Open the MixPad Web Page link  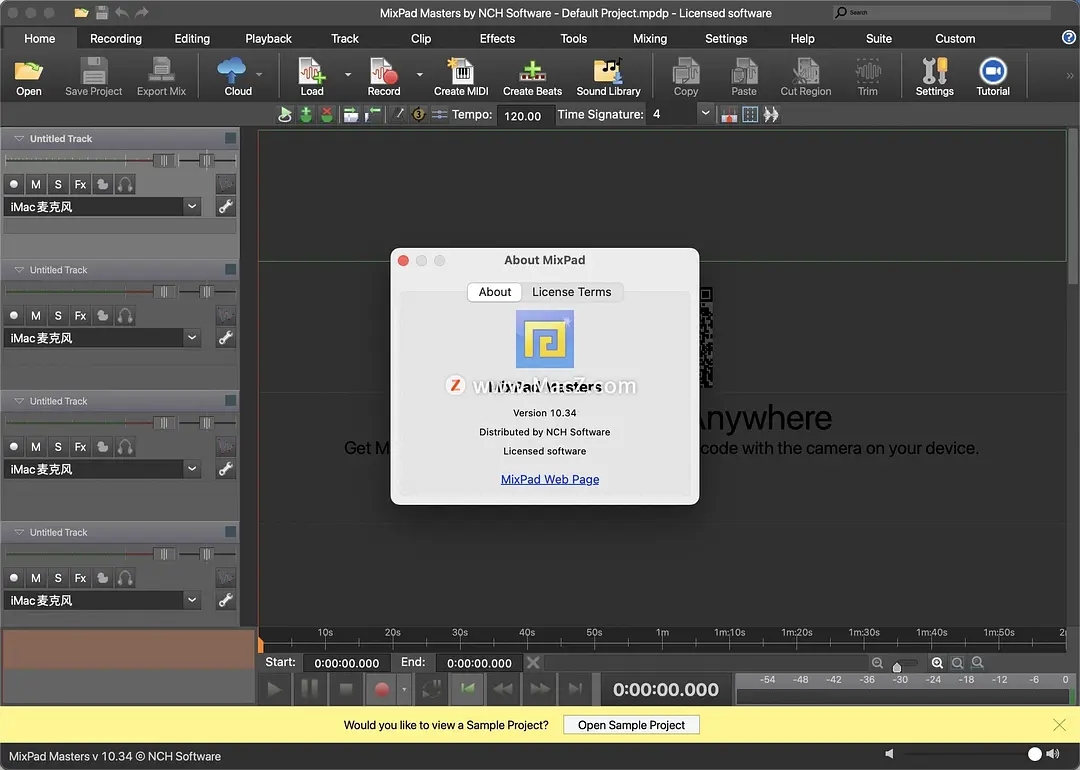point(550,479)
